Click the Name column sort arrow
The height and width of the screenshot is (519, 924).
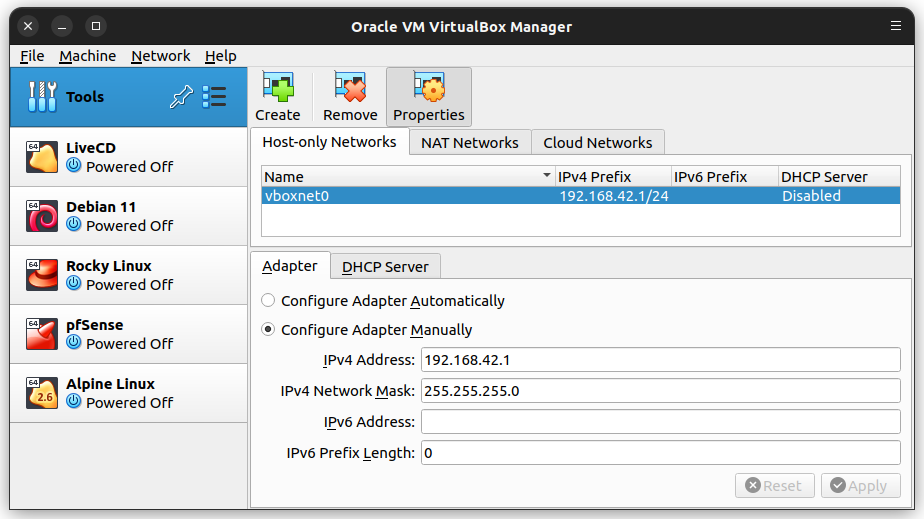pos(547,176)
